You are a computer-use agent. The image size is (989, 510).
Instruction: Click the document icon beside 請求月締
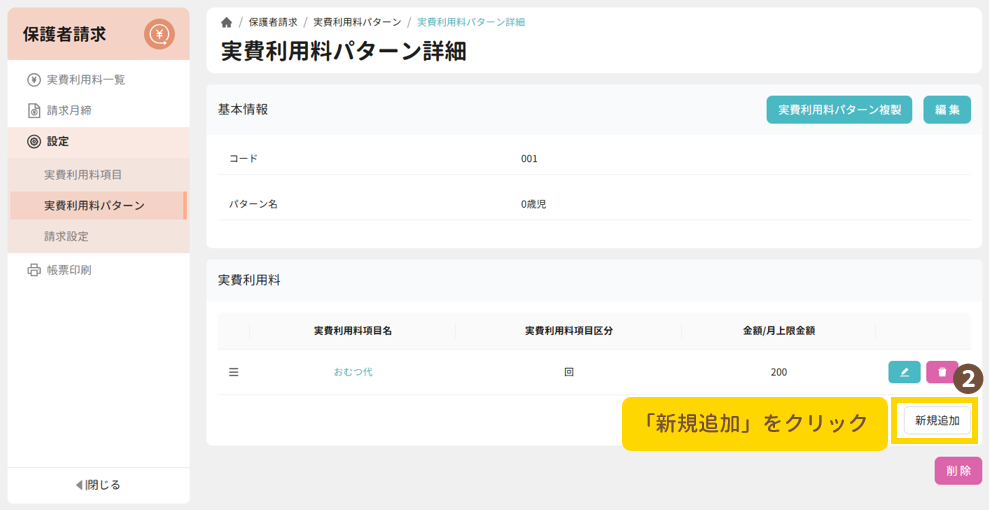click(34, 111)
